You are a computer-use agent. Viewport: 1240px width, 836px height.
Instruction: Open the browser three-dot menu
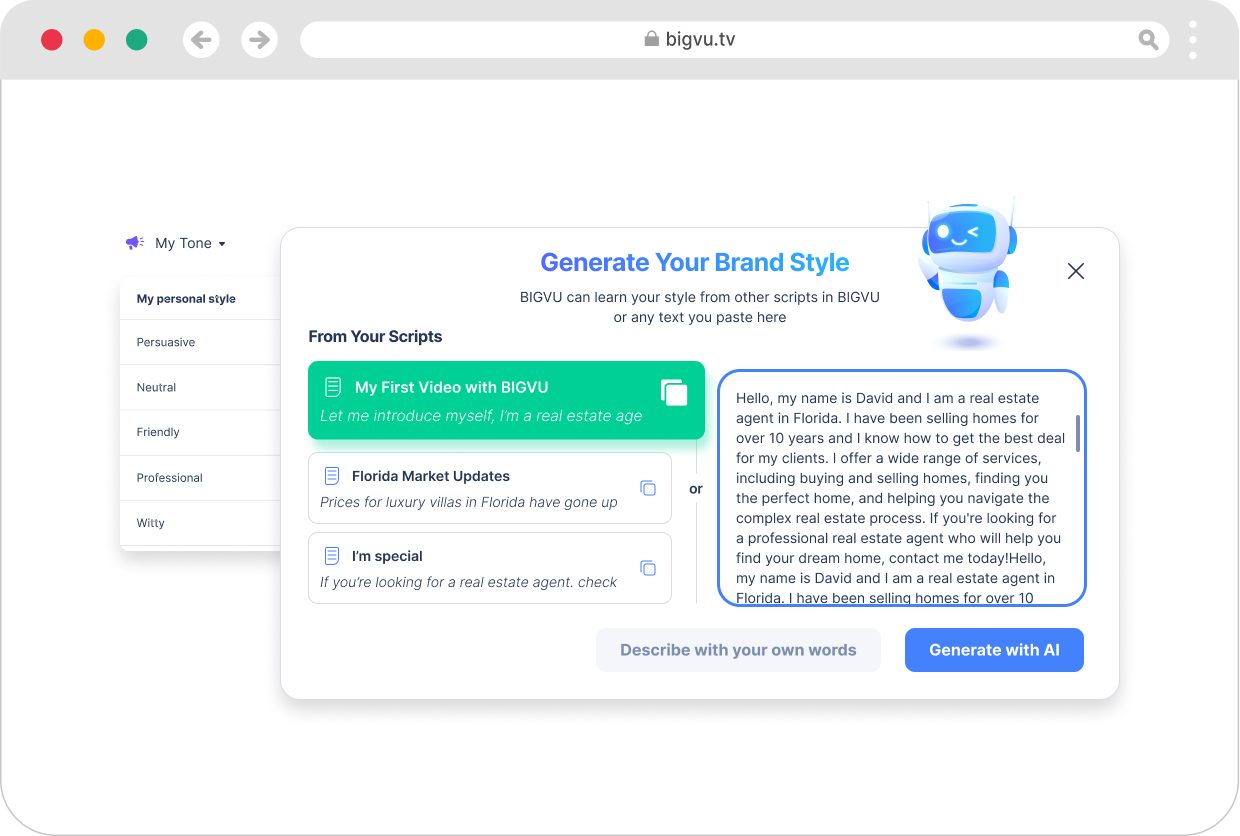tap(1193, 40)
